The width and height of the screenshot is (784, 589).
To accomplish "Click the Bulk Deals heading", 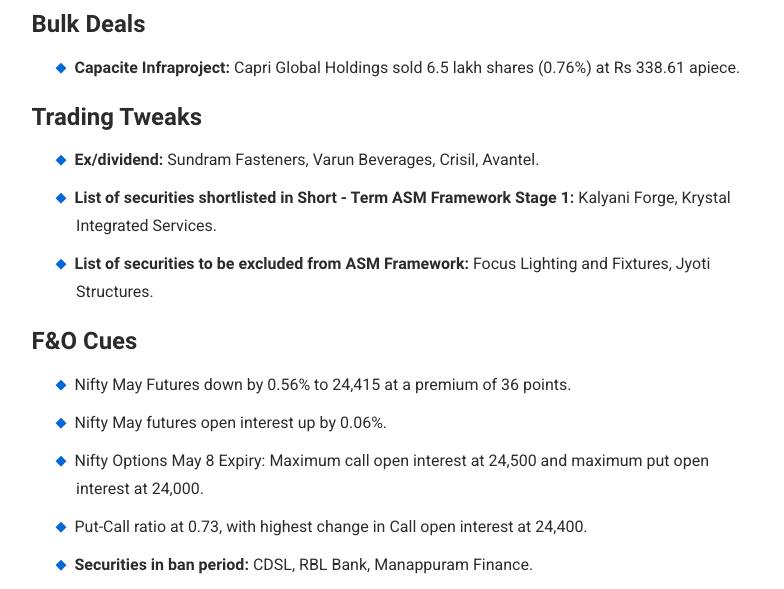I will coord(88,24).
